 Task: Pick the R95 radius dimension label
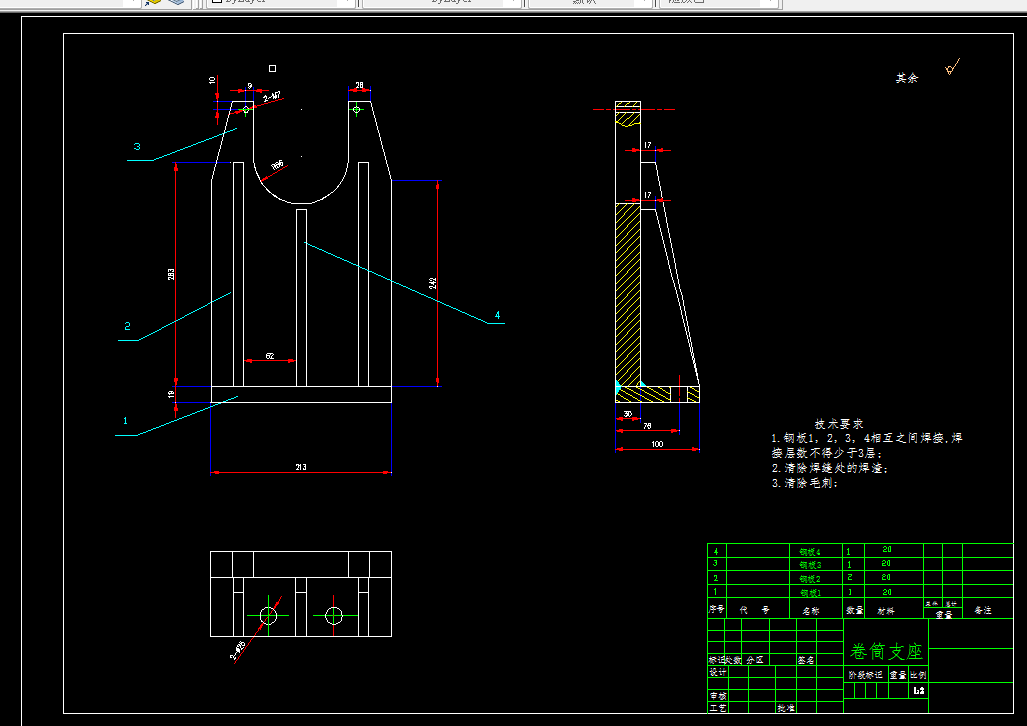278,165
